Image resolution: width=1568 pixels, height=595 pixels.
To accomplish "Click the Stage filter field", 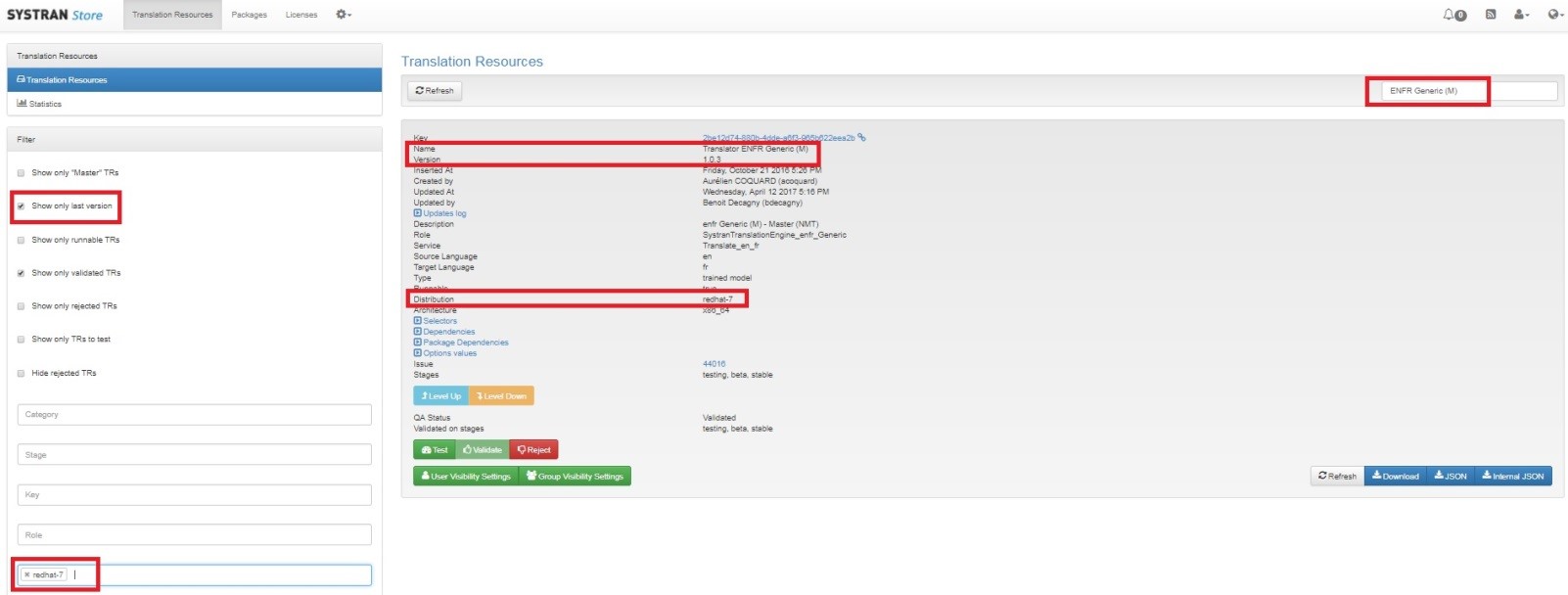I will [195, 455].
